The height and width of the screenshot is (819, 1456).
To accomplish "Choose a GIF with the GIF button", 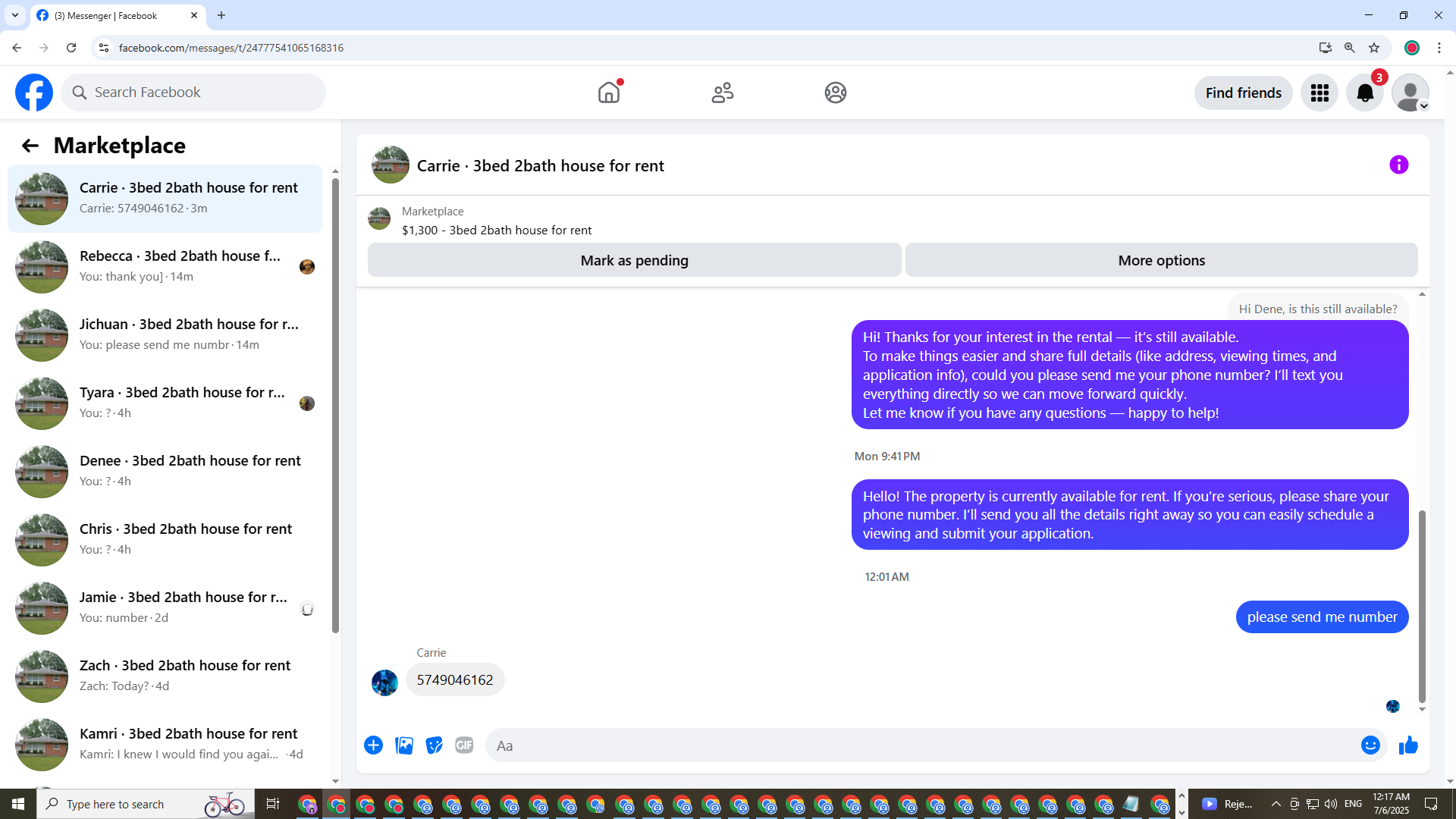I will pyautogui.click(x=464, y=745).
